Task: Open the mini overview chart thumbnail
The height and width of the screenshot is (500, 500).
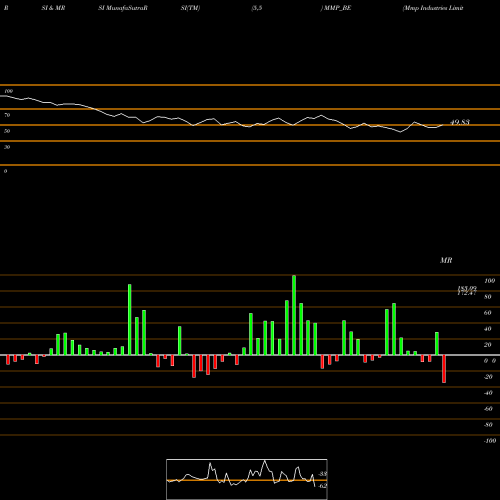Action: (x=247, y=479)
